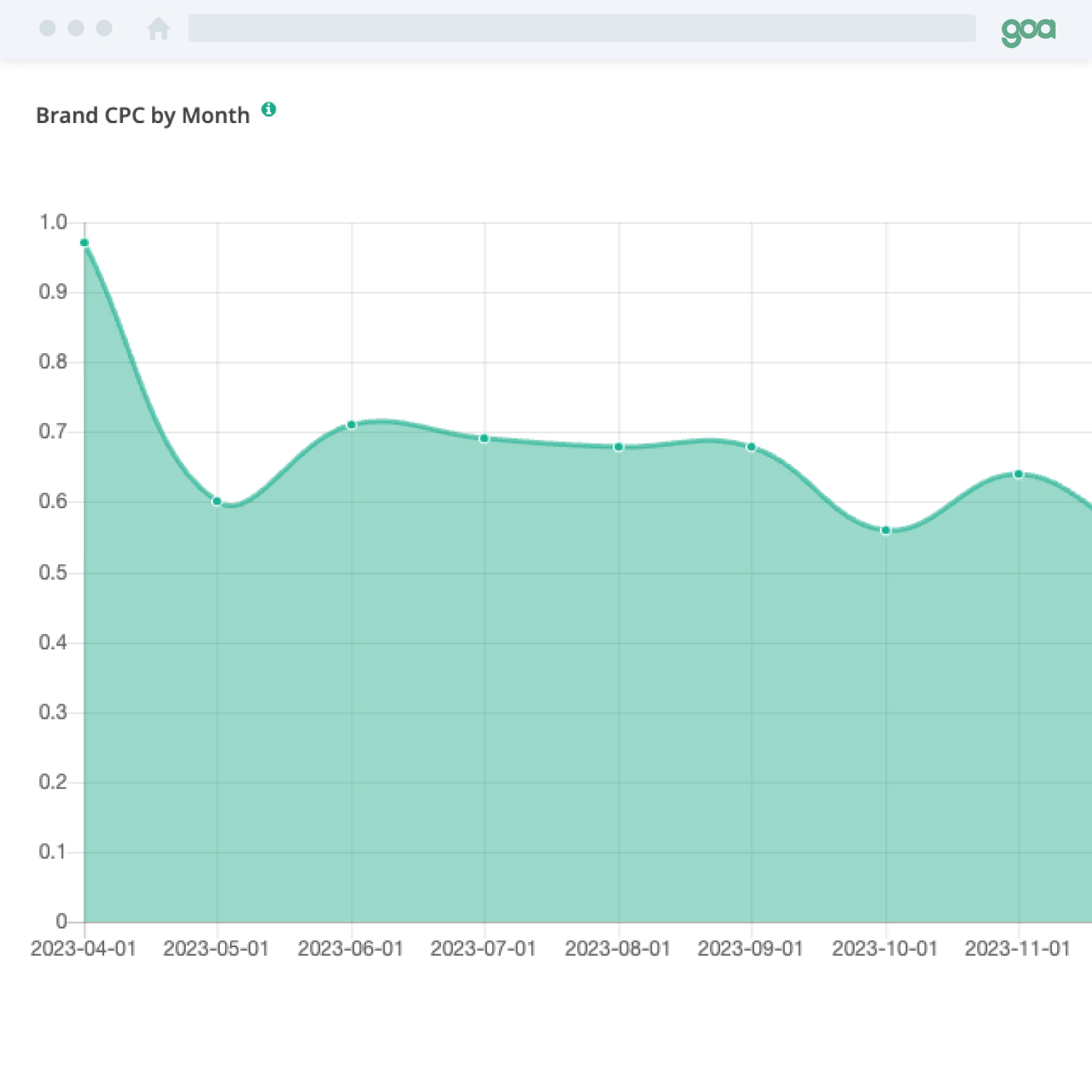The image size is (1092, 1092).
Task: Click the third gray window control dot
Action: pos(104,28)
